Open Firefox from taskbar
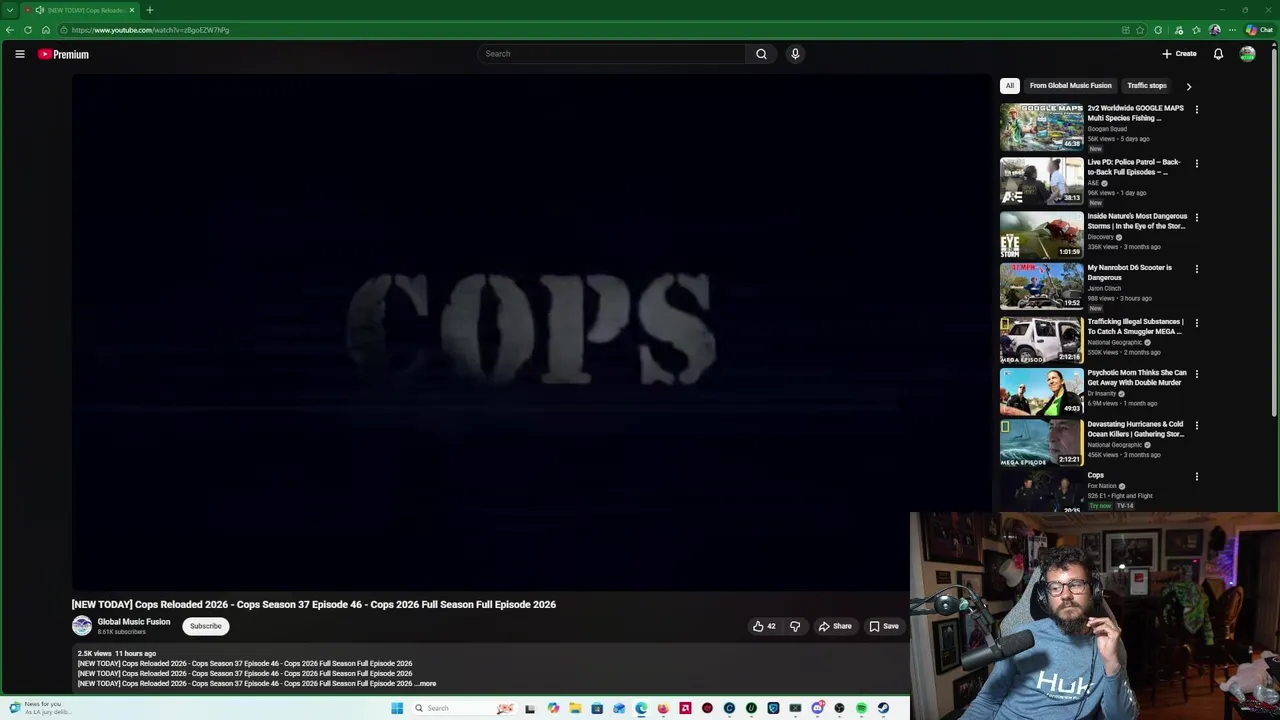The height and width of the screenshot is (720, 1280). pyautogui.click(x=663, y=708)
